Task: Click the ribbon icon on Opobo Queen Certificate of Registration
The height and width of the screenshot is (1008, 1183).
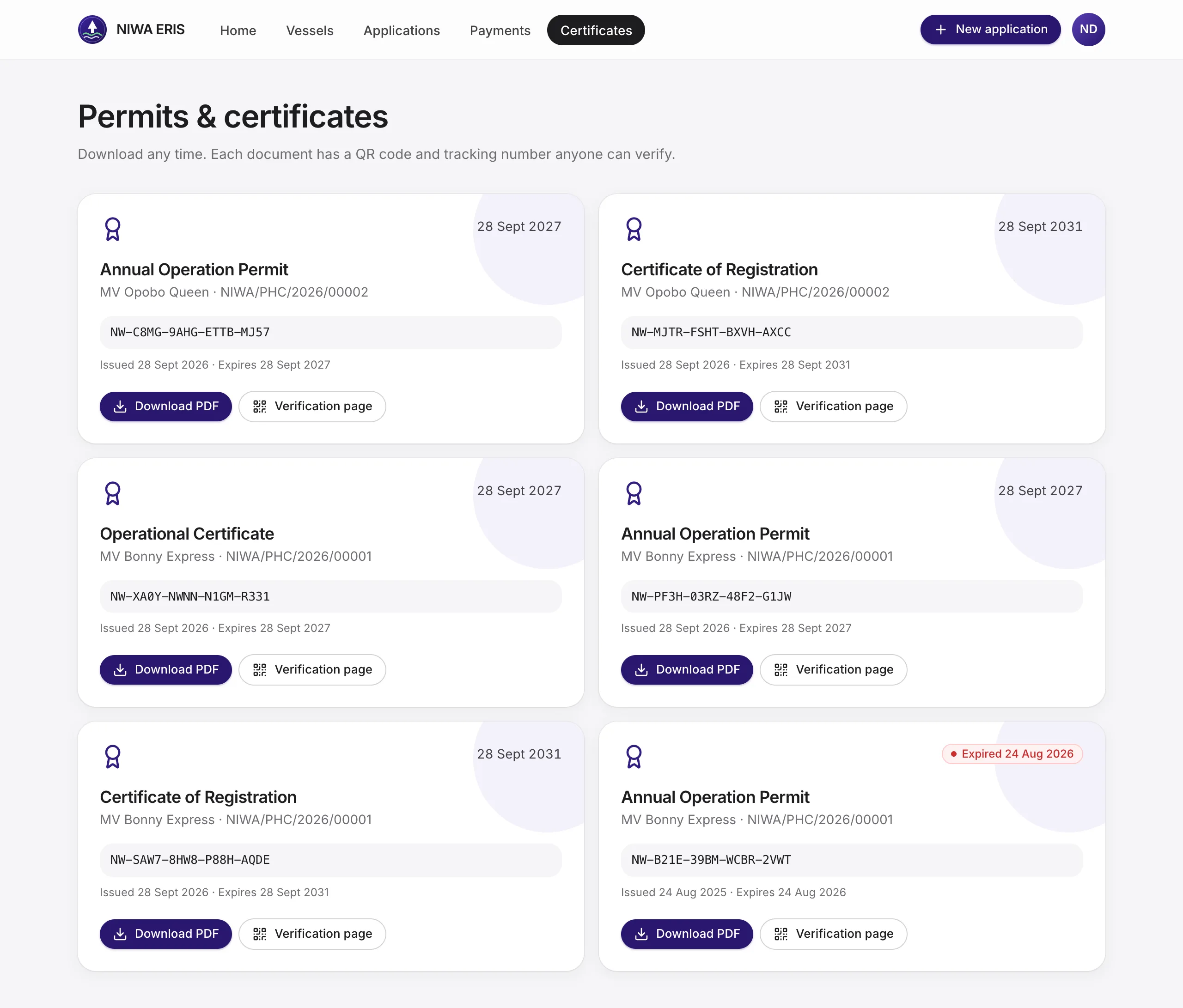Action: tap(634, 229)
